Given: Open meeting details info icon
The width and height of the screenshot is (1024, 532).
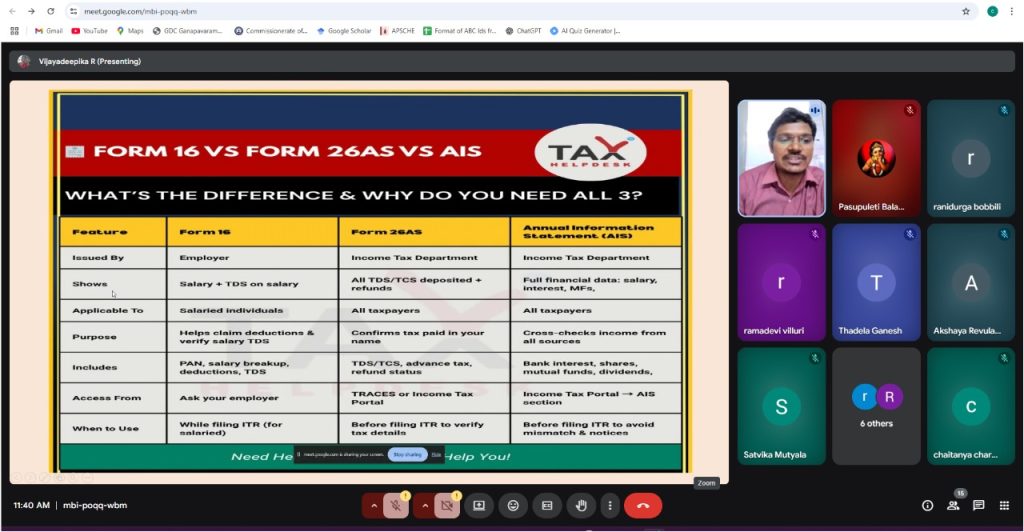Looking at the screenshot, I should [927, 506].
